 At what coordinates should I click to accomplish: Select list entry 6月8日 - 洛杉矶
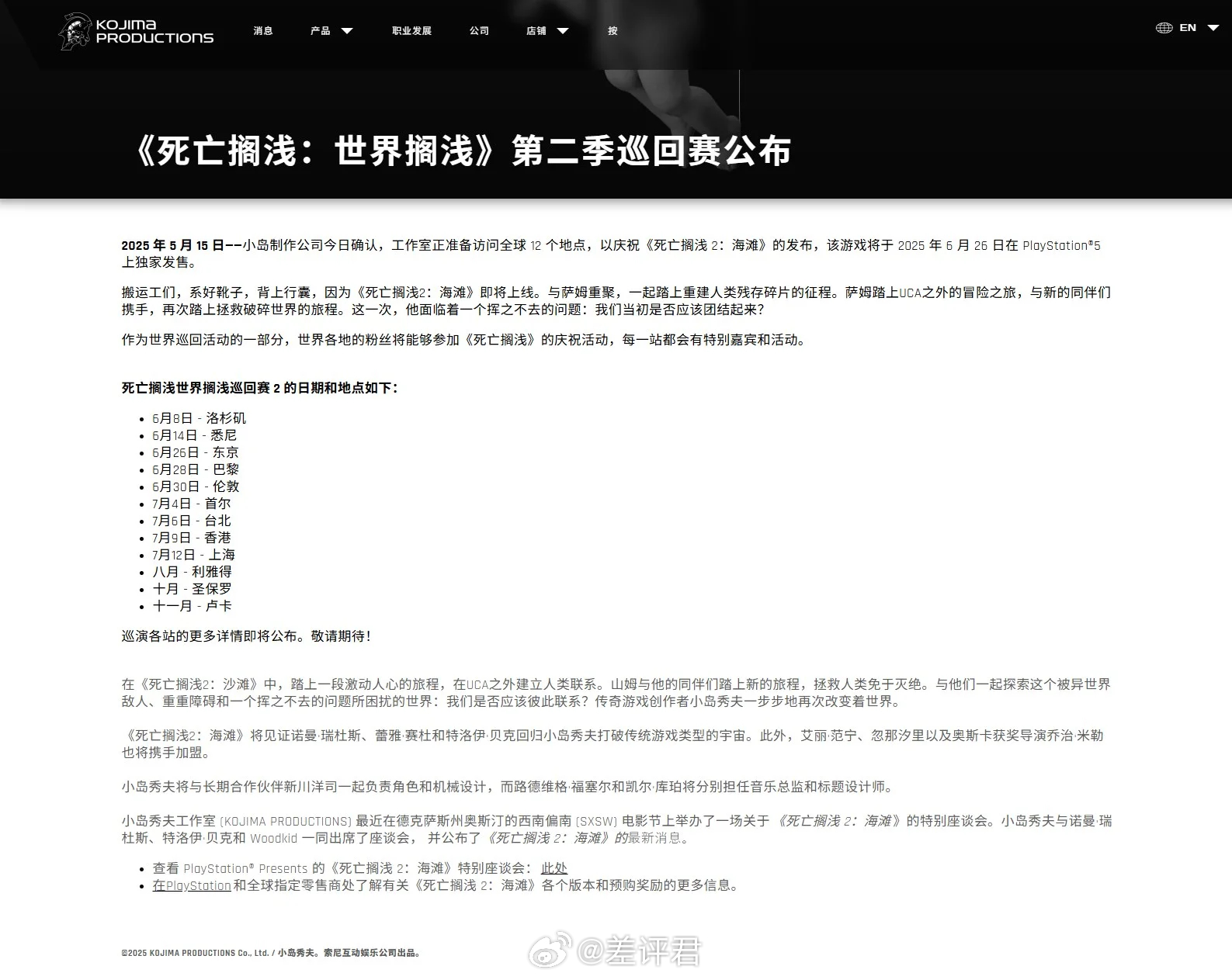point(199,418)
